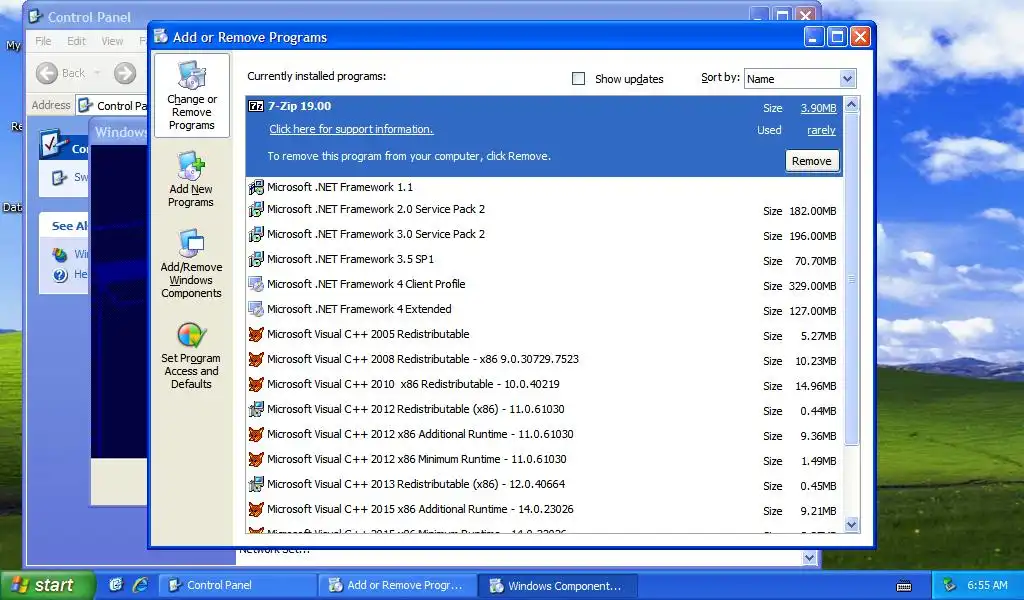Image resolution: width=1024 pixels, height=600 pixels.
Task: Click icon of Visual C++ 2012 x86 Minimum Runtime
Action: (256, 460)
